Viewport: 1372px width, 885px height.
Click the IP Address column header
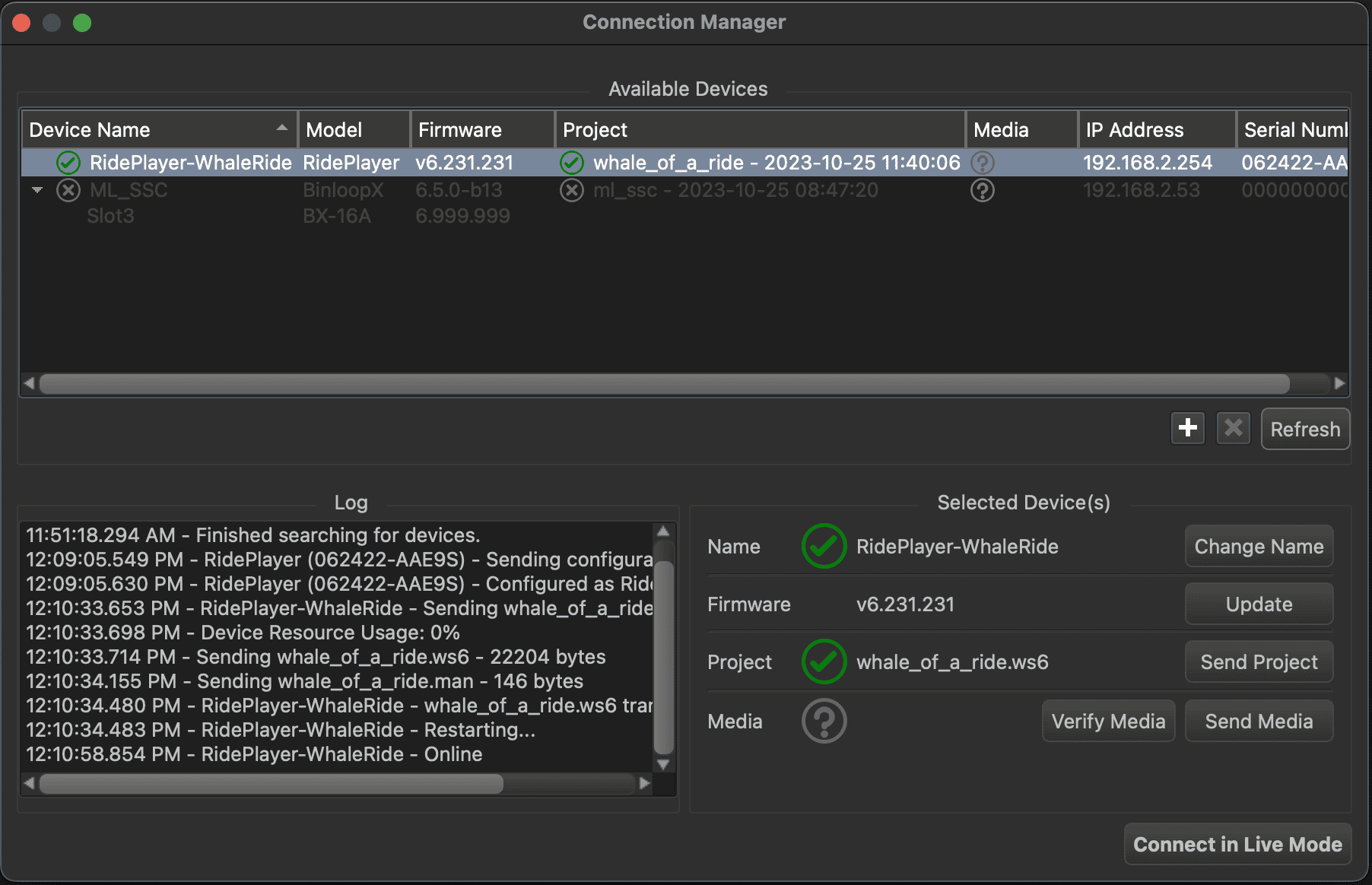1155,130
